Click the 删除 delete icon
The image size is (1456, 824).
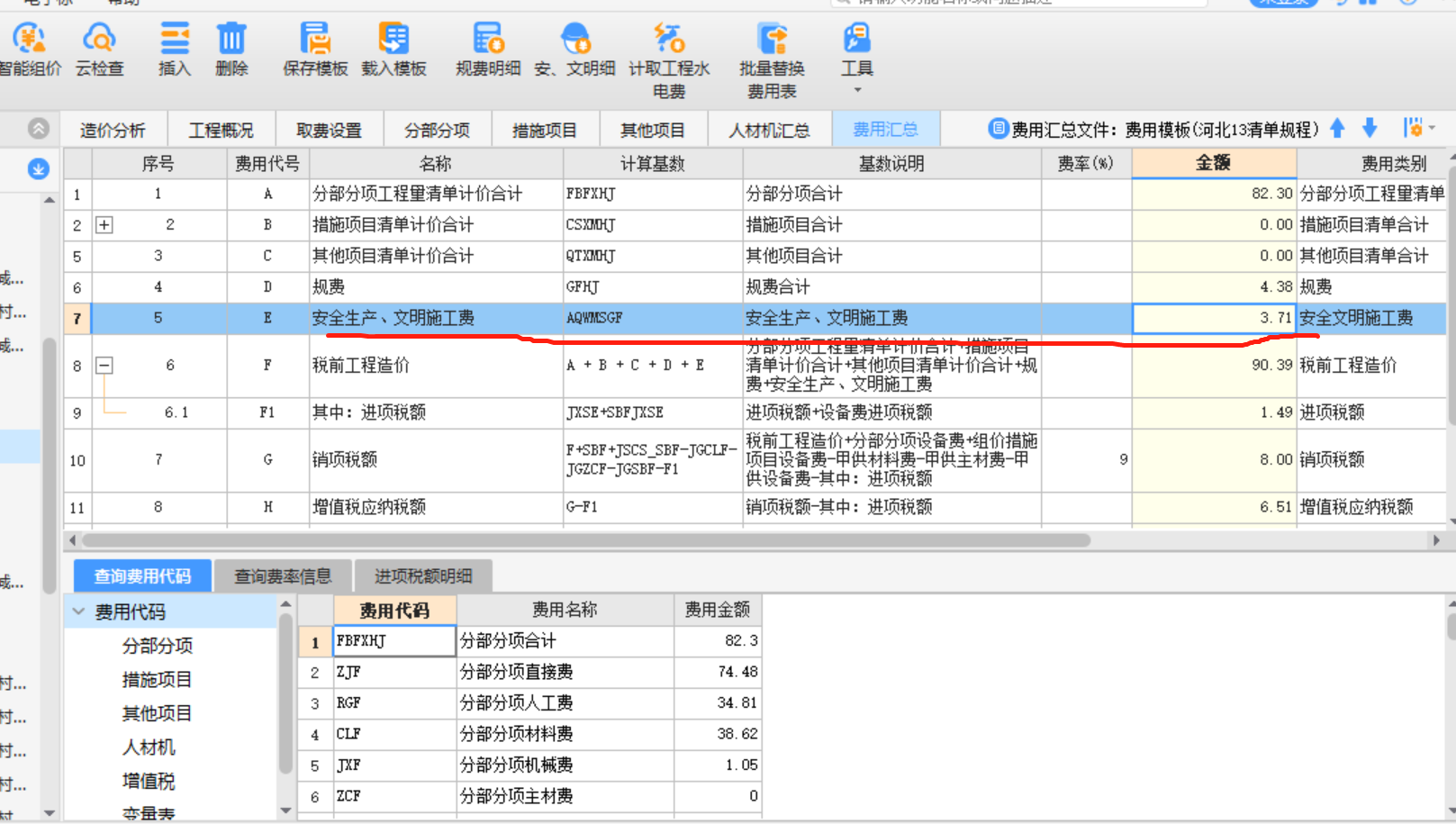tap(231, 50)
